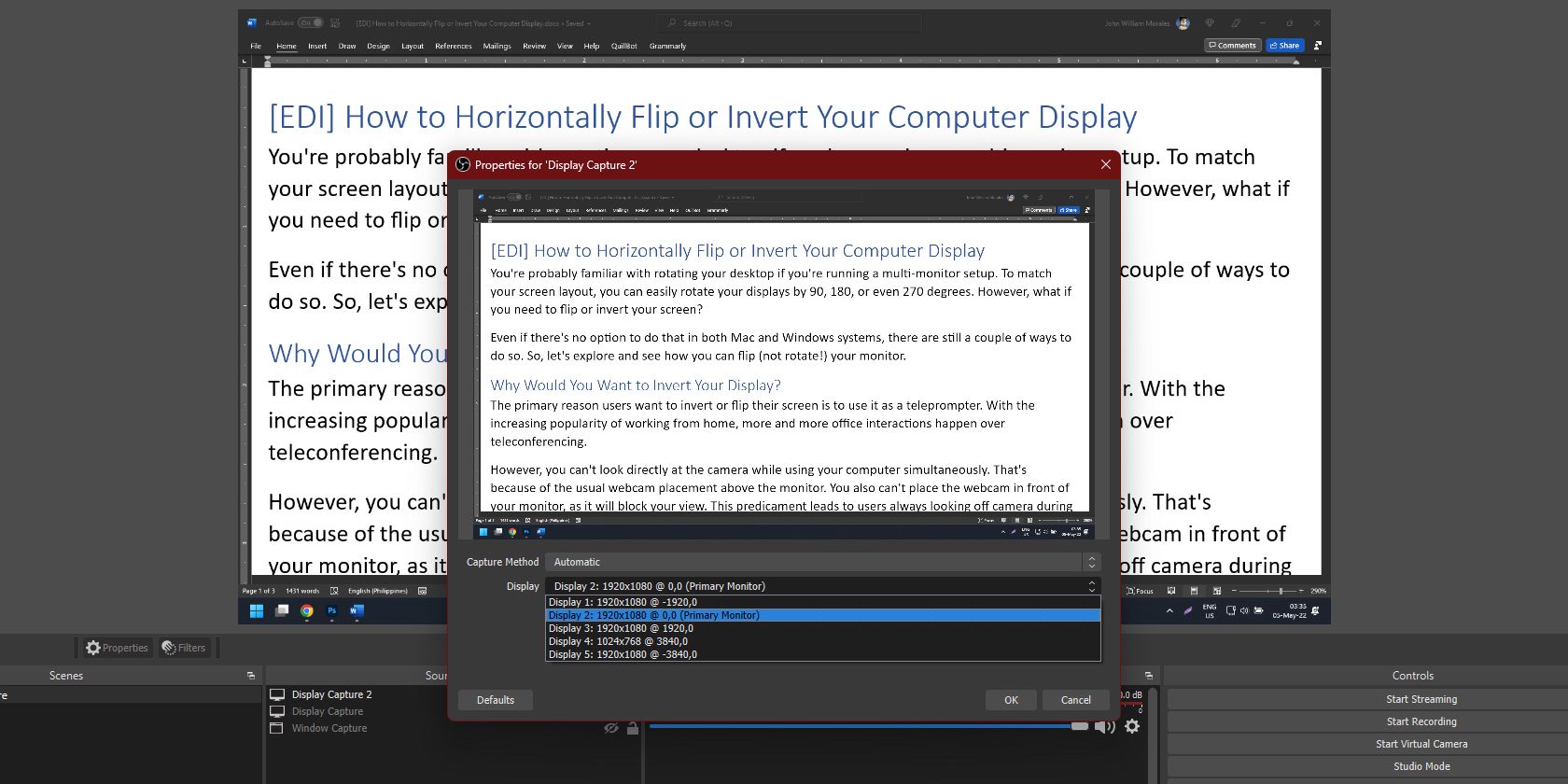Screen dimensions: 1568x784
Task: Switch to Draw tab in Word
Action: pyautogui.click(x=347, y=46)
